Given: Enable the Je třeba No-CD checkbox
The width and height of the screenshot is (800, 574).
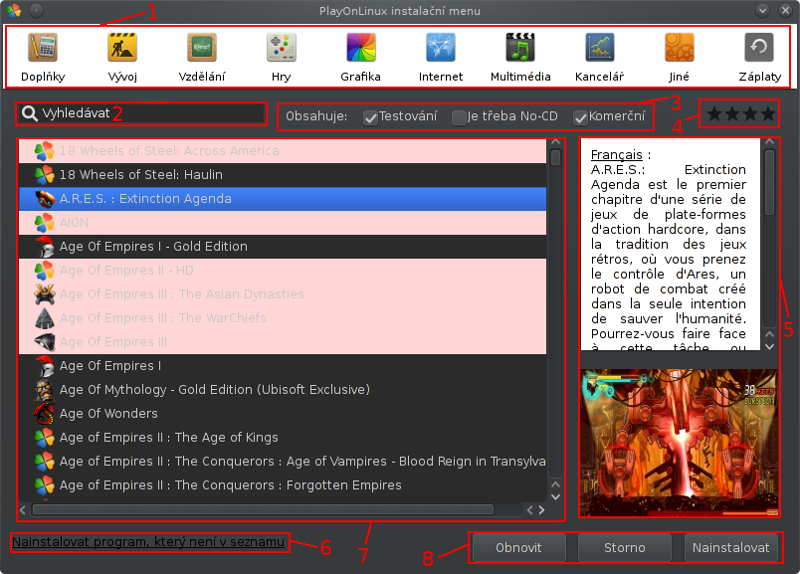Looking at the screenshot, I should [459, 117].
